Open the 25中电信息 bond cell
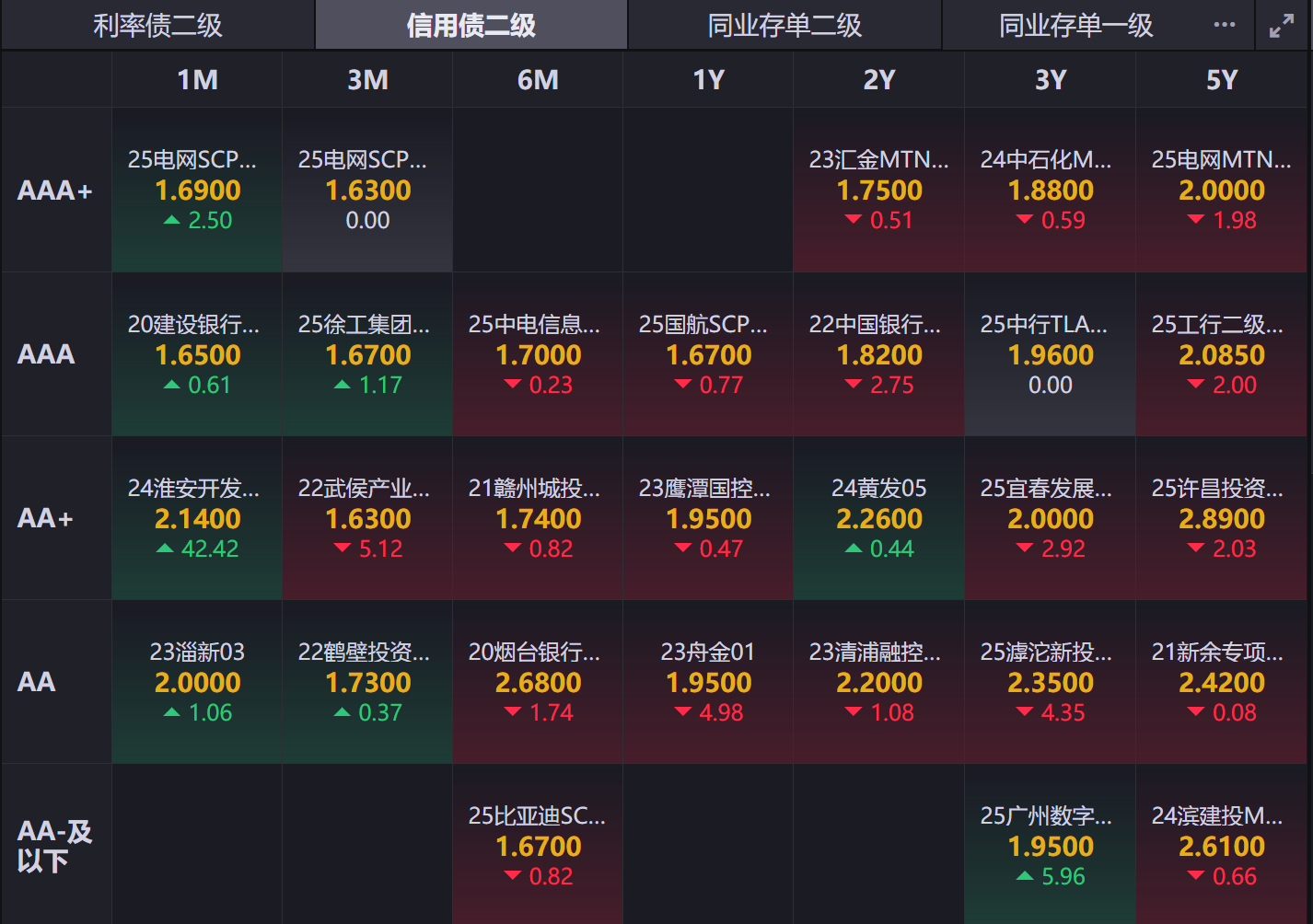The image size is (1313, 924). [x=538, y=354]
